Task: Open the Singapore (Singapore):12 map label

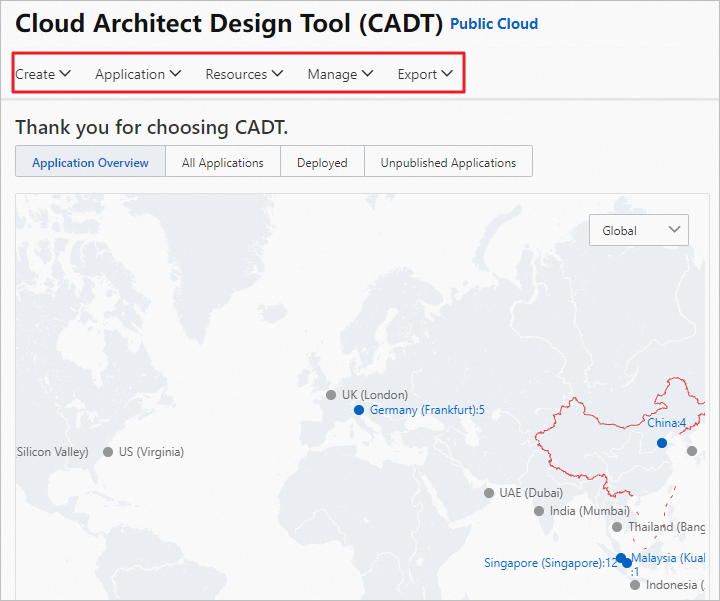Action: (551, 562)
